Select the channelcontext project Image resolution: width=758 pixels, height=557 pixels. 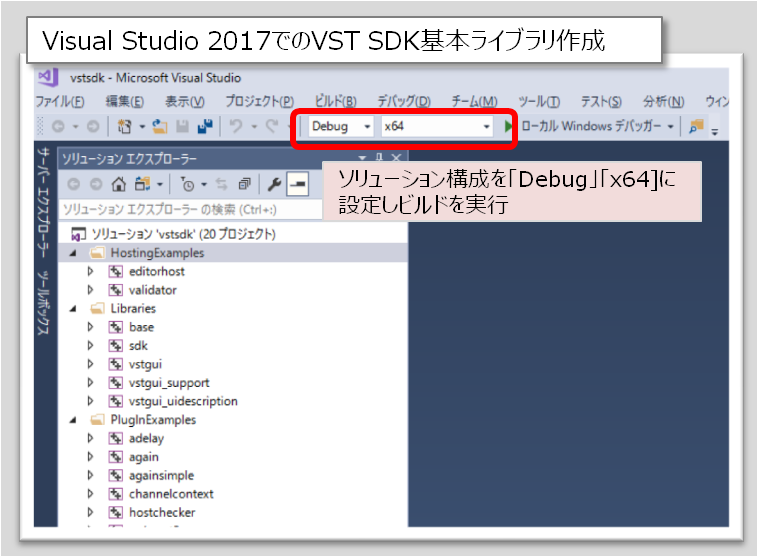pos(171,494)
